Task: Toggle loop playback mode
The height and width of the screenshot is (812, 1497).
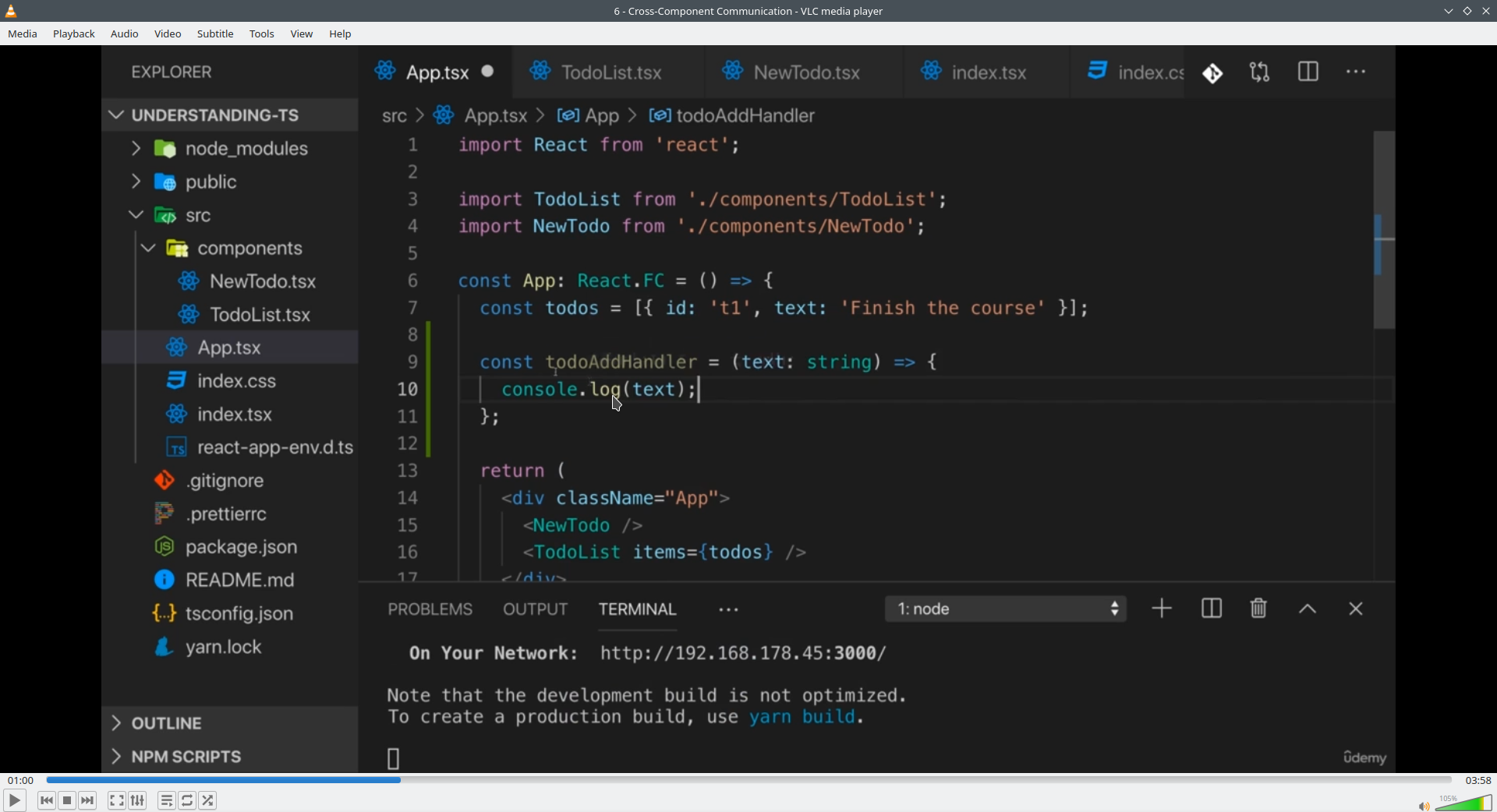Action: coord(188,800)
